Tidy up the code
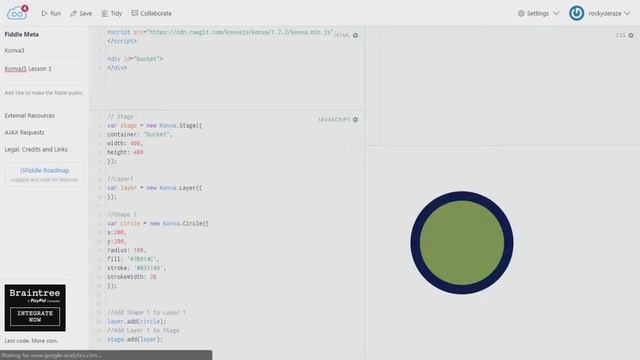The width and height of the screenshot is (640, 360). (x=111, y=13)
